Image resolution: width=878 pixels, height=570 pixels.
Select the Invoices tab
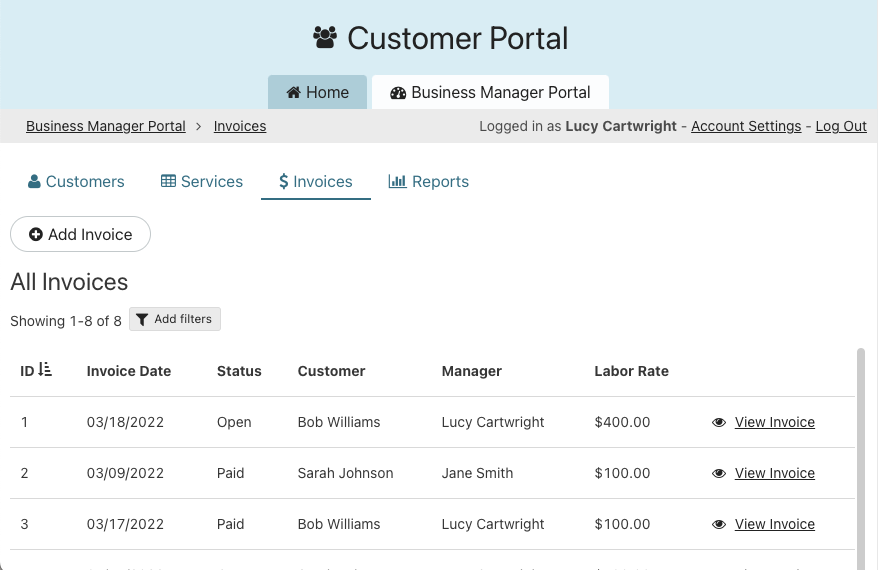coord(315,182)
